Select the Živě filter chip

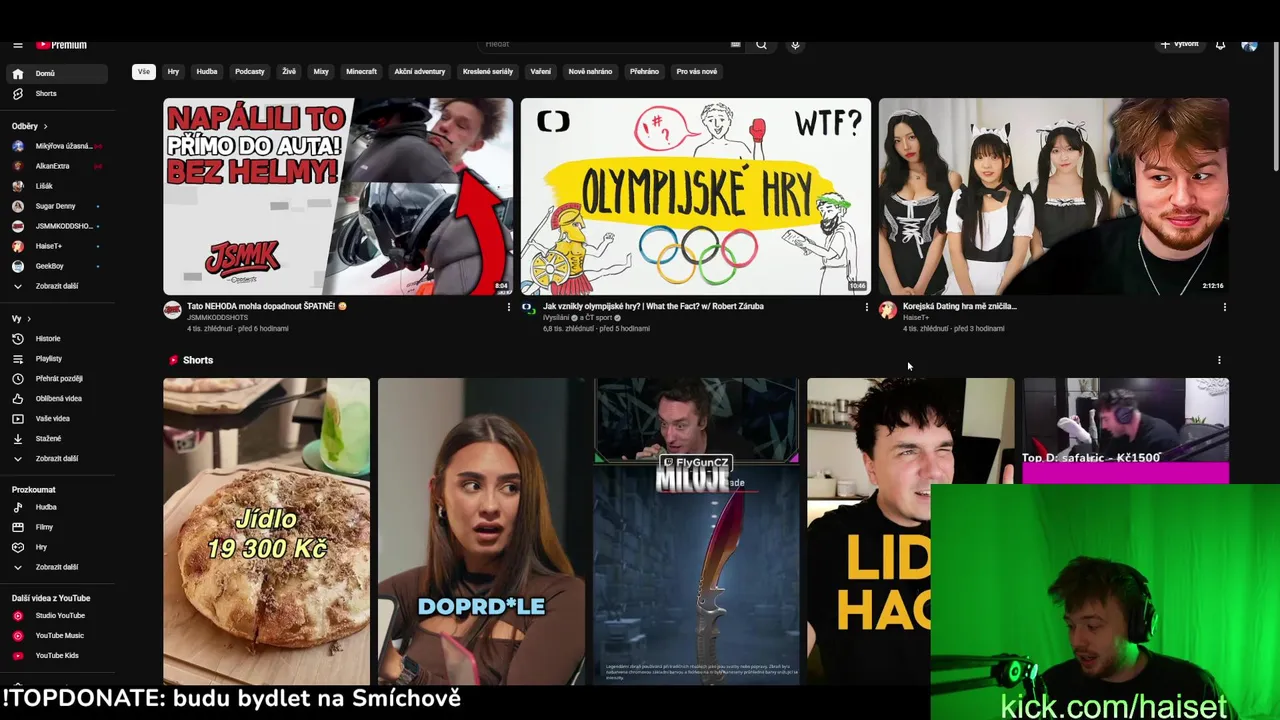[289, 72]
